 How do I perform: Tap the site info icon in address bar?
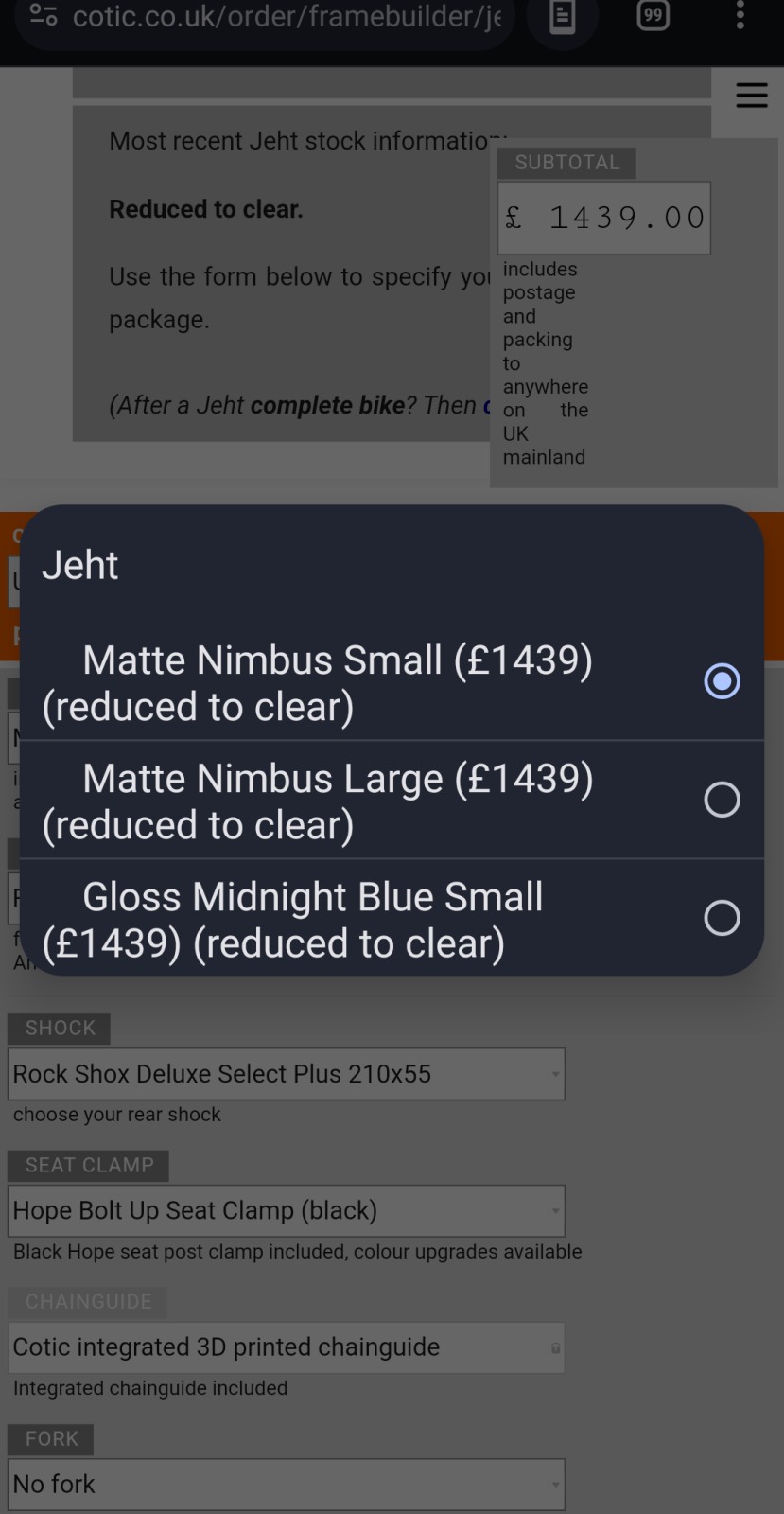pyautogui.click(x=44, y=14)
